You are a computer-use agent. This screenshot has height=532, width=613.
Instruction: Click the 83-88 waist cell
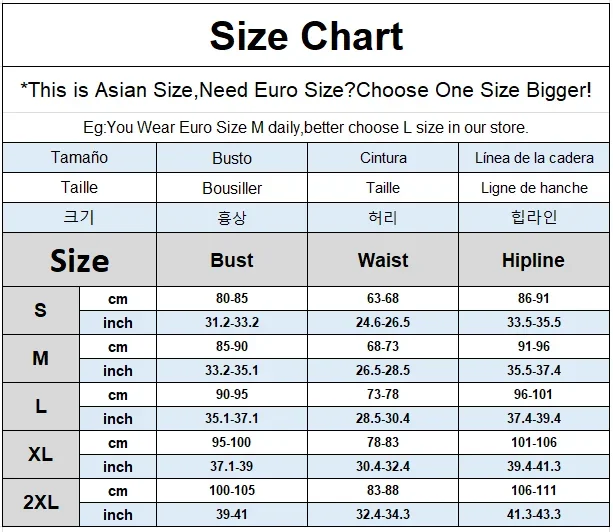pos(383,491)
